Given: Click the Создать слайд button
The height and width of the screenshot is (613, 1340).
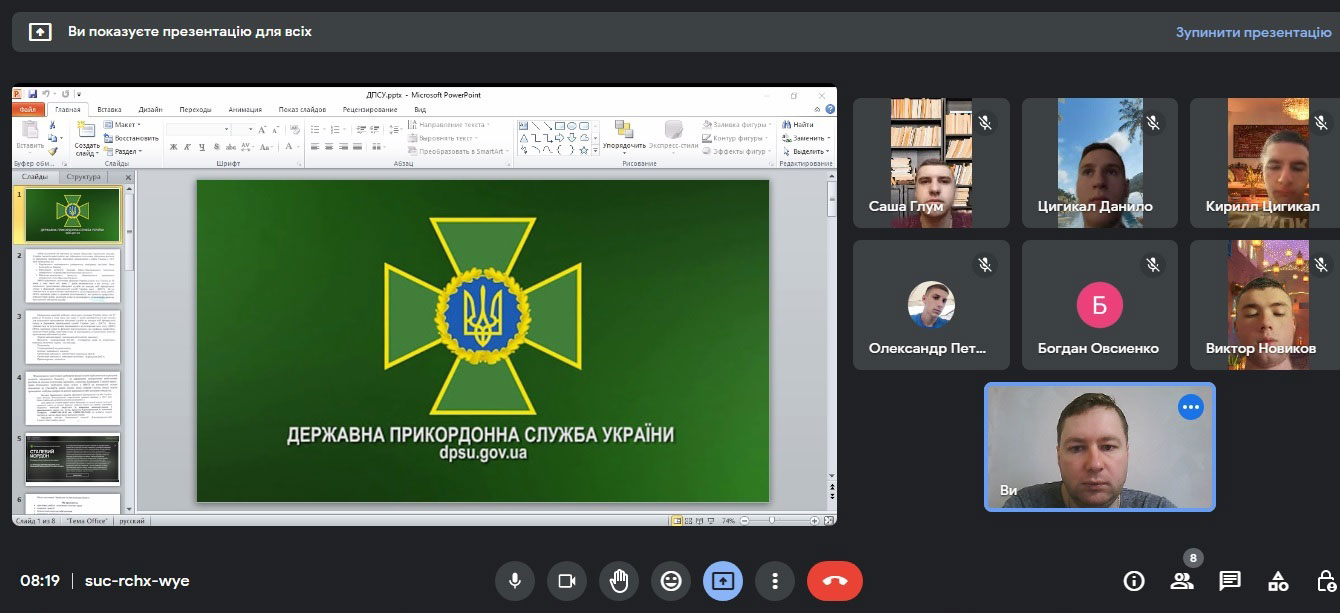Looking at the screenshot, I should pyautogui.click(x=87, y=138).
